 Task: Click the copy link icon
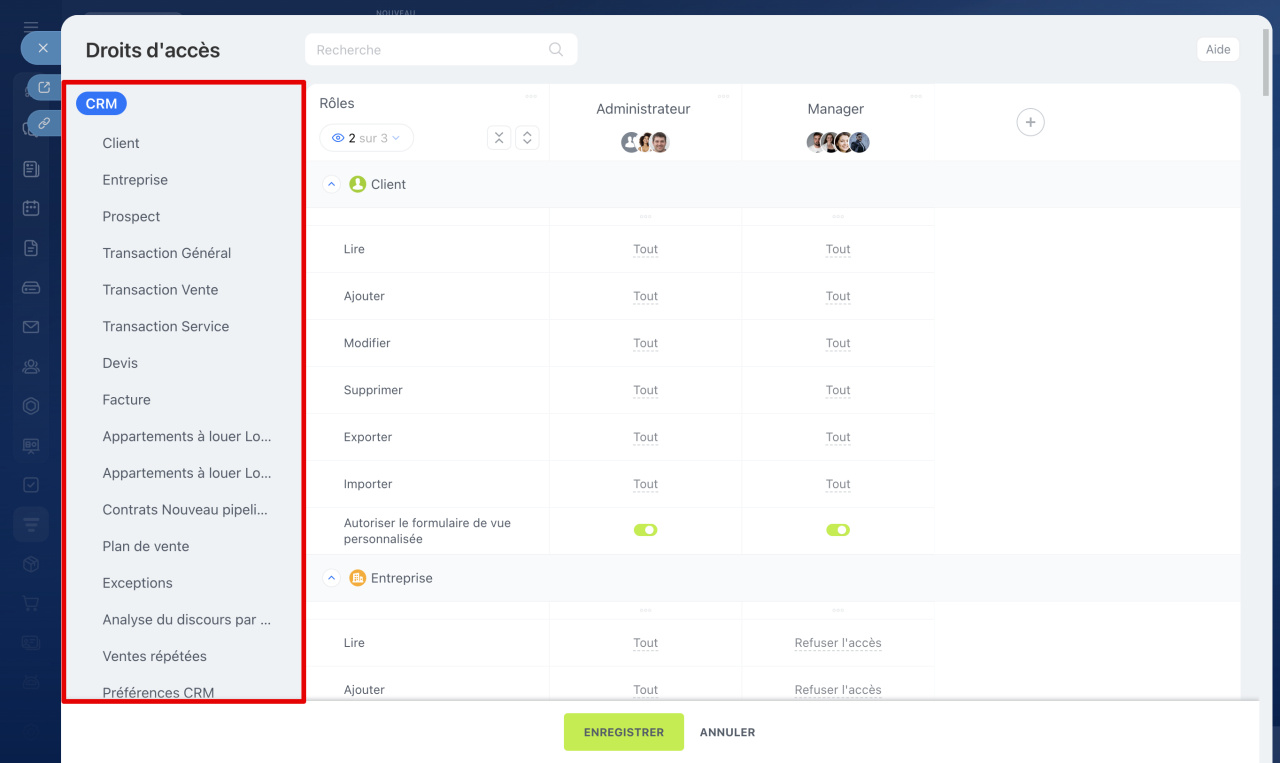44,123
